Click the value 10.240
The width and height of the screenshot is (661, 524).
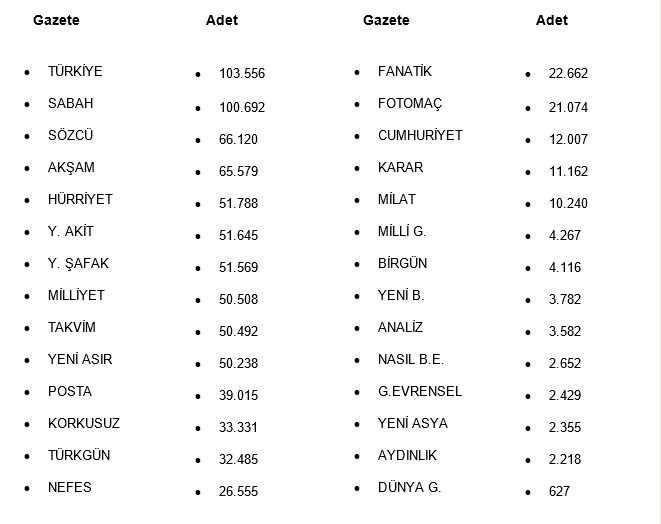(568, 203)
